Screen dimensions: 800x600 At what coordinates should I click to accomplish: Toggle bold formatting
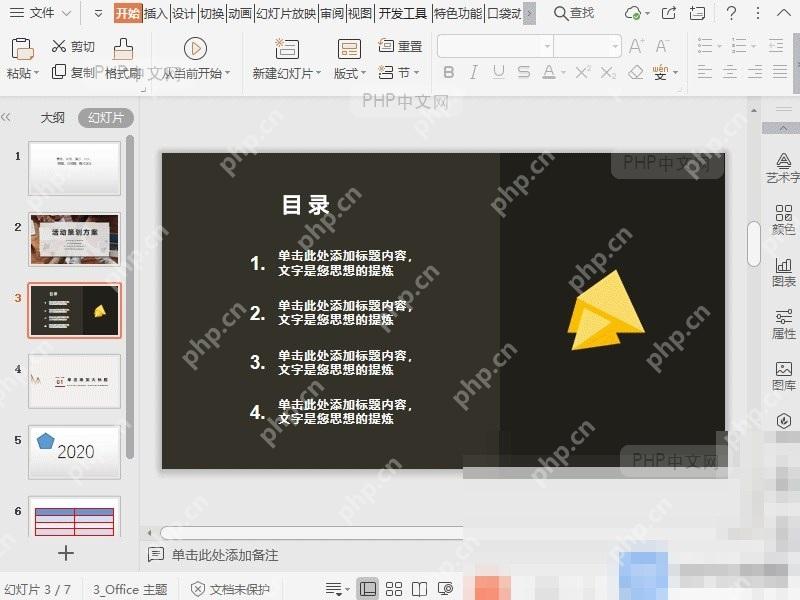click(x=449, y=72)
